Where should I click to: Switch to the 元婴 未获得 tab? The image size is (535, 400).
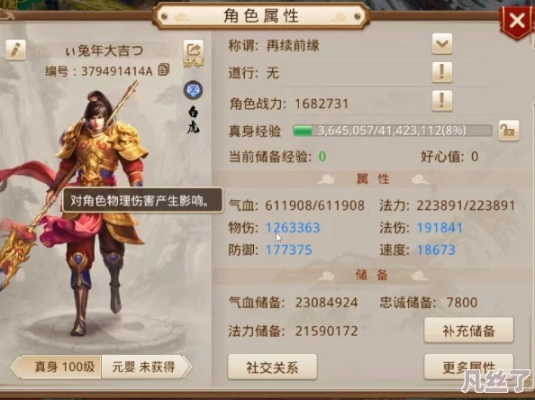145,367
